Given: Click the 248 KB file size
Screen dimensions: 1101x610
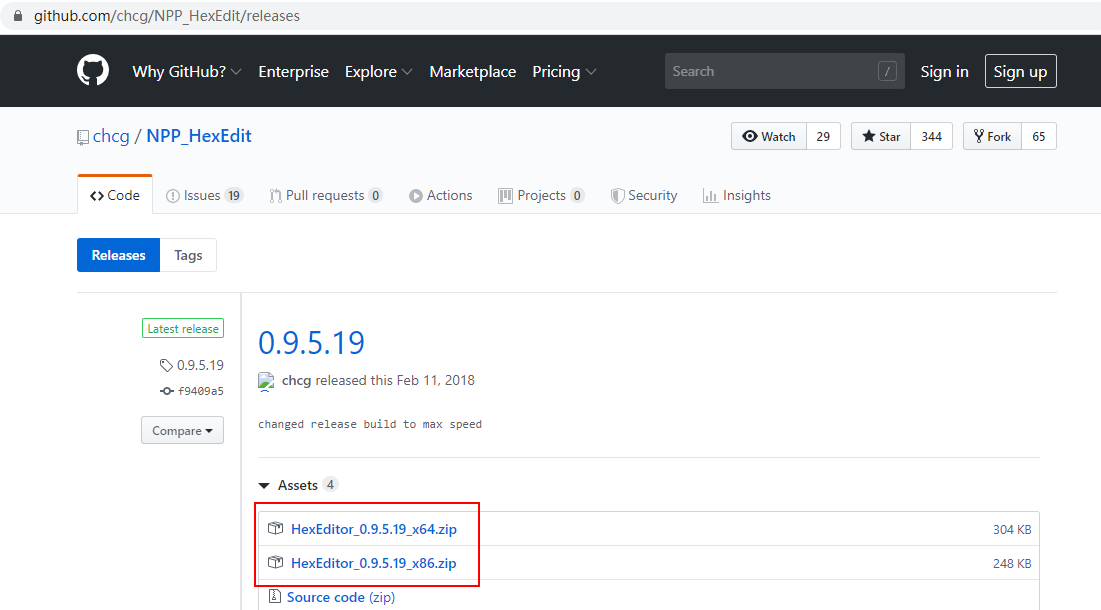Looking at the screenshot, I should (x=1012, y=564).
